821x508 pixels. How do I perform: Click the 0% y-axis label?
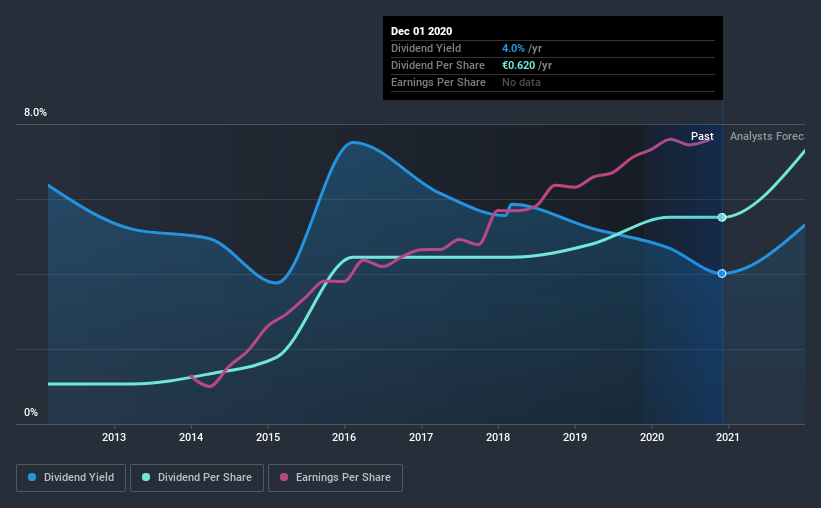(x=31, y=413)
